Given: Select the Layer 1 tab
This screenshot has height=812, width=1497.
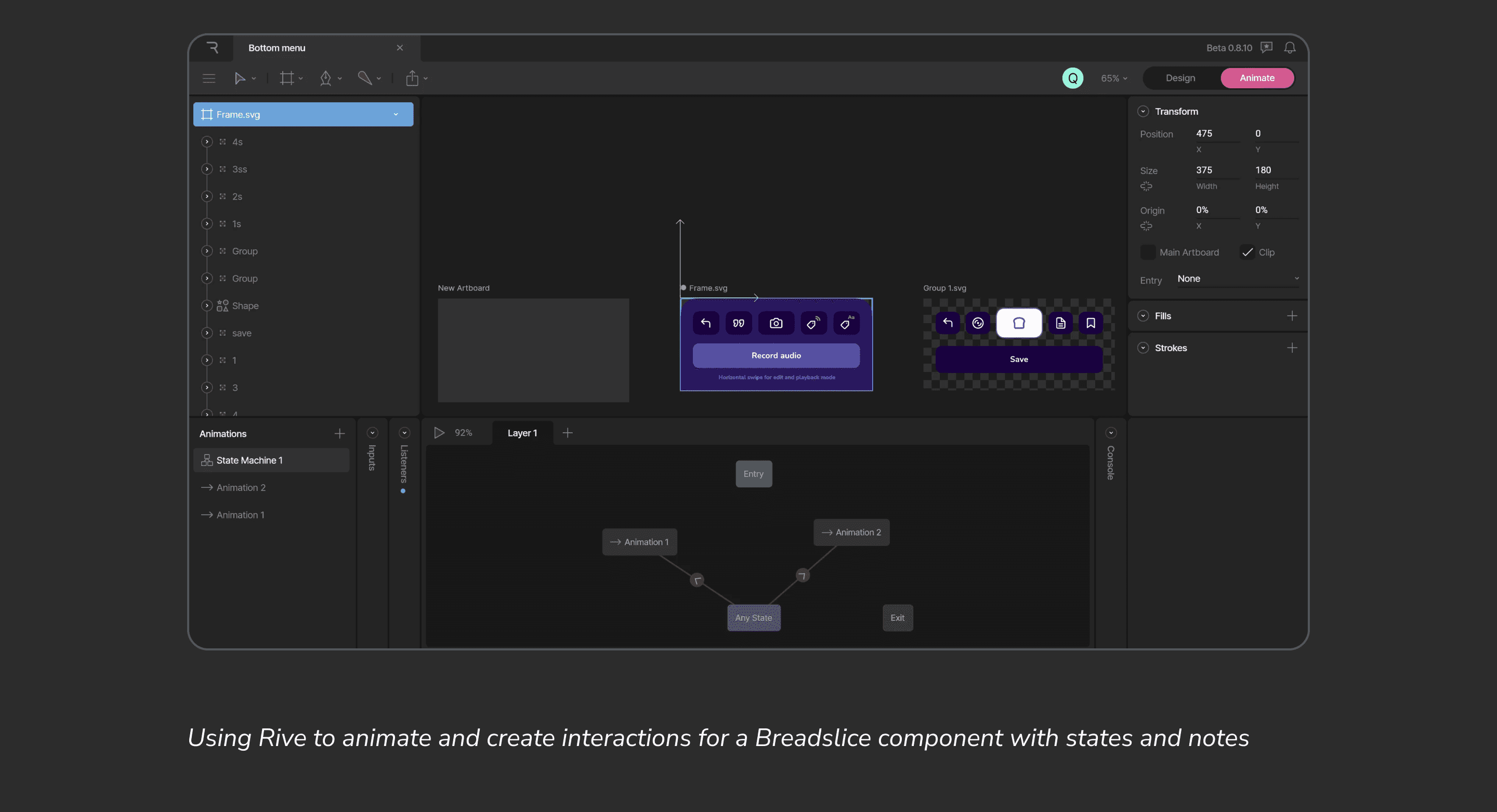Looking at the screenshot, I should tap(522, 433).
